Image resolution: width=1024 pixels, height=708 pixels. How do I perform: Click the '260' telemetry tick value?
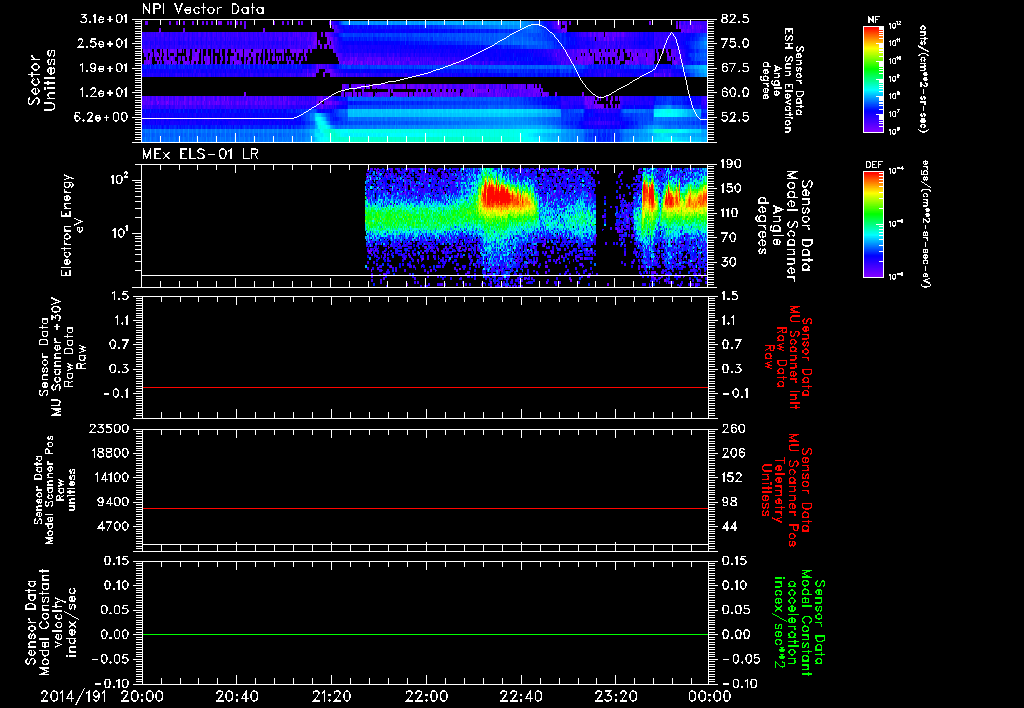tap(731, 428)
